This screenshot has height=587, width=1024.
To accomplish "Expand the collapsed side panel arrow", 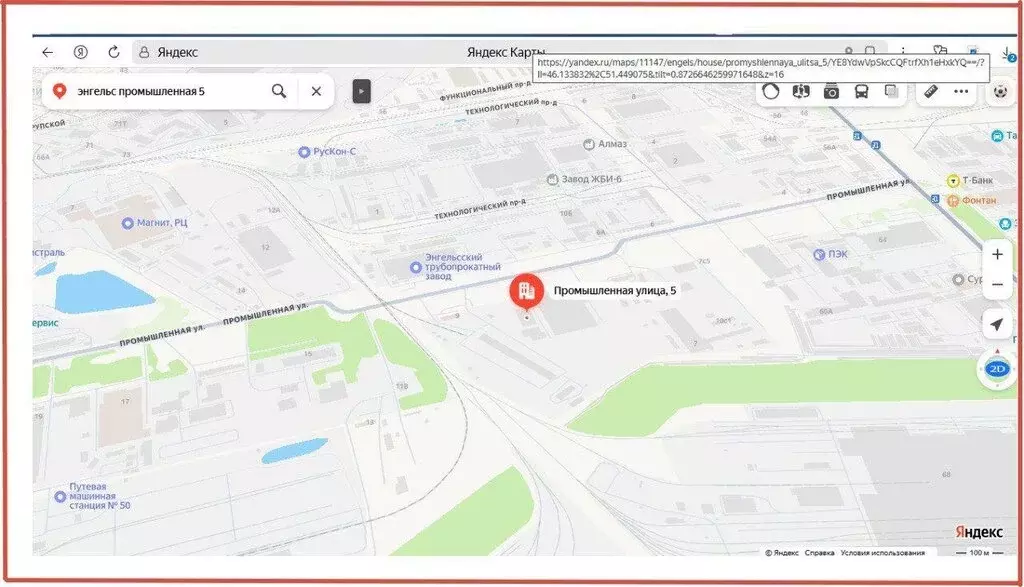I will pos(361,92).
